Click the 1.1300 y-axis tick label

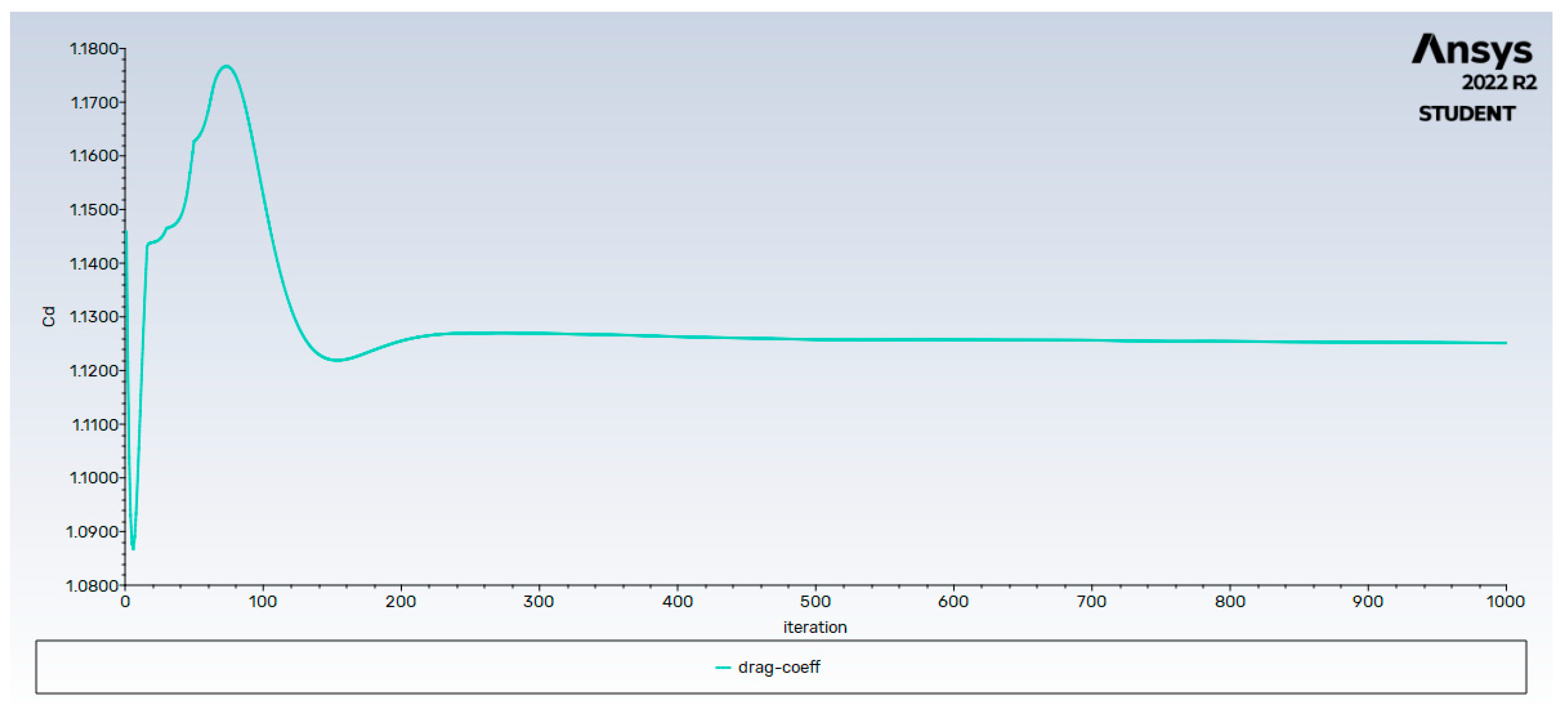(94, 317)
